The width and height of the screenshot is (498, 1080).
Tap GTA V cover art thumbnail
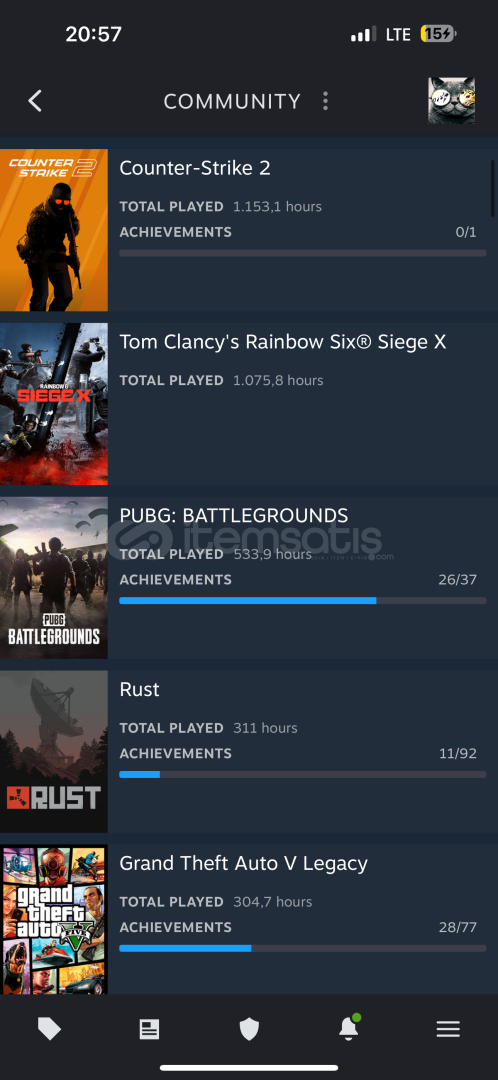coord(54,920)
